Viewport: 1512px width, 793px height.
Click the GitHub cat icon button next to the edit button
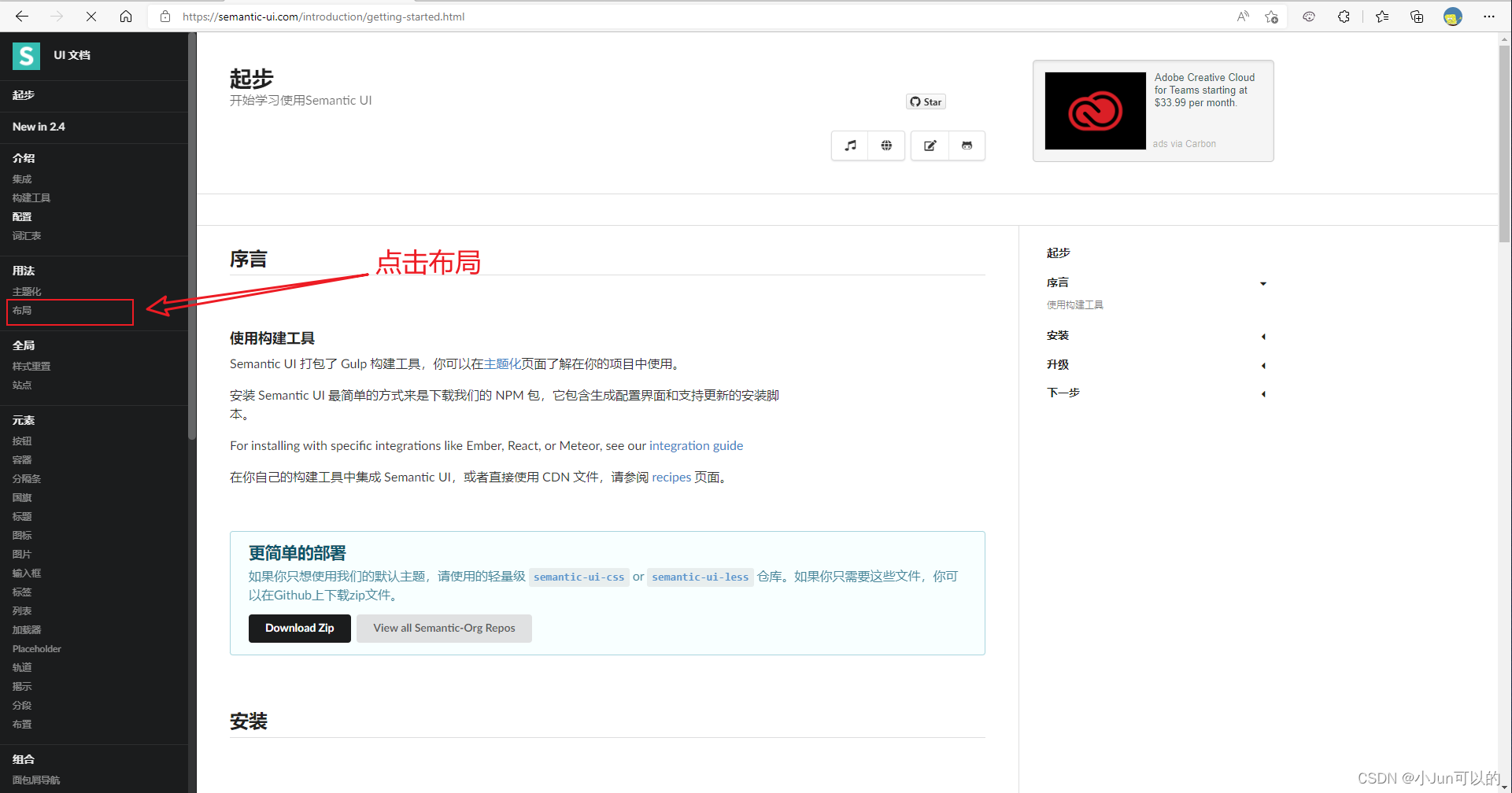[x=967, y=146]
